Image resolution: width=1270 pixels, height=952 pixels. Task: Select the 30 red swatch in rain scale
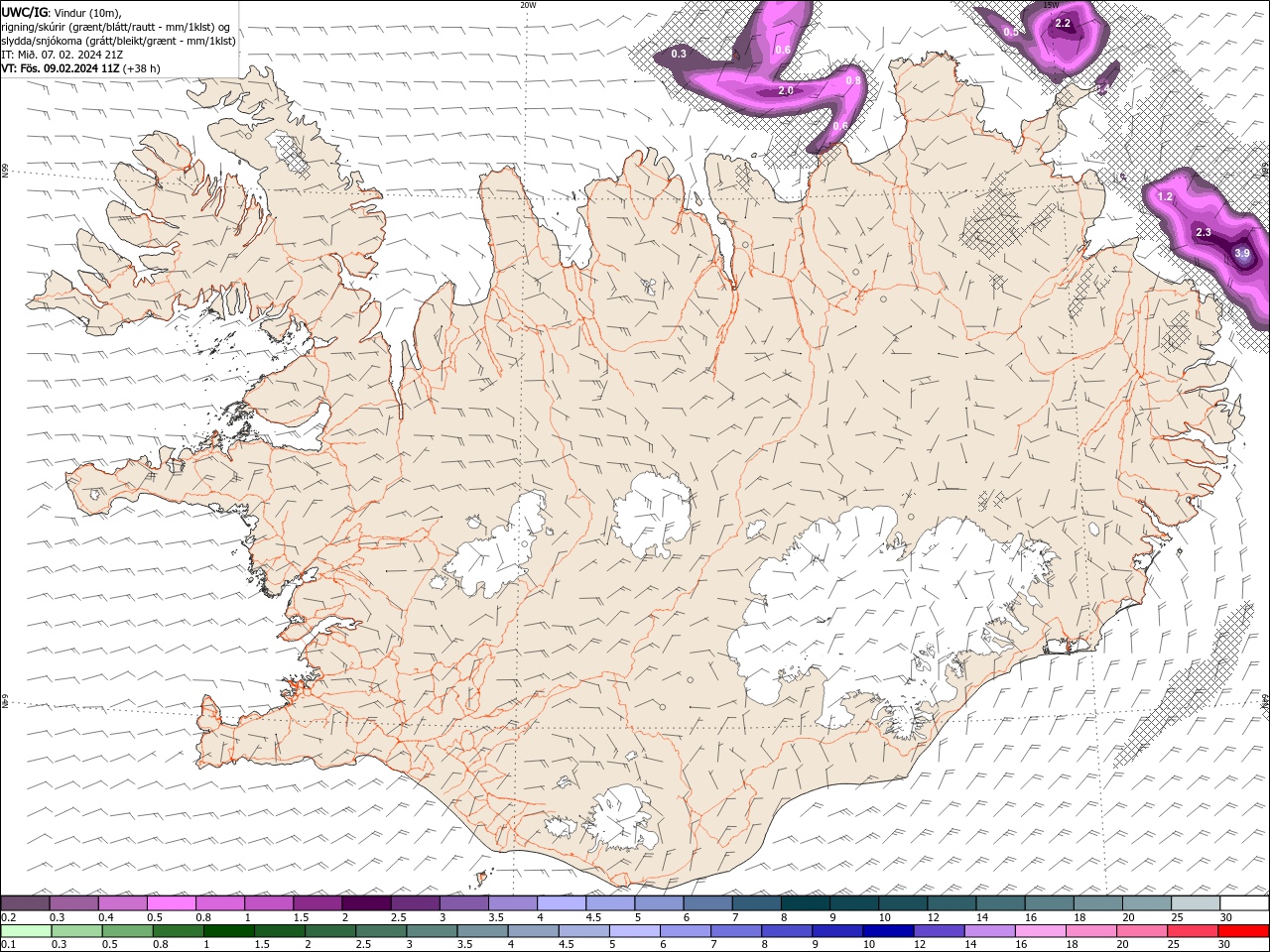click(x=1243, y=930)
